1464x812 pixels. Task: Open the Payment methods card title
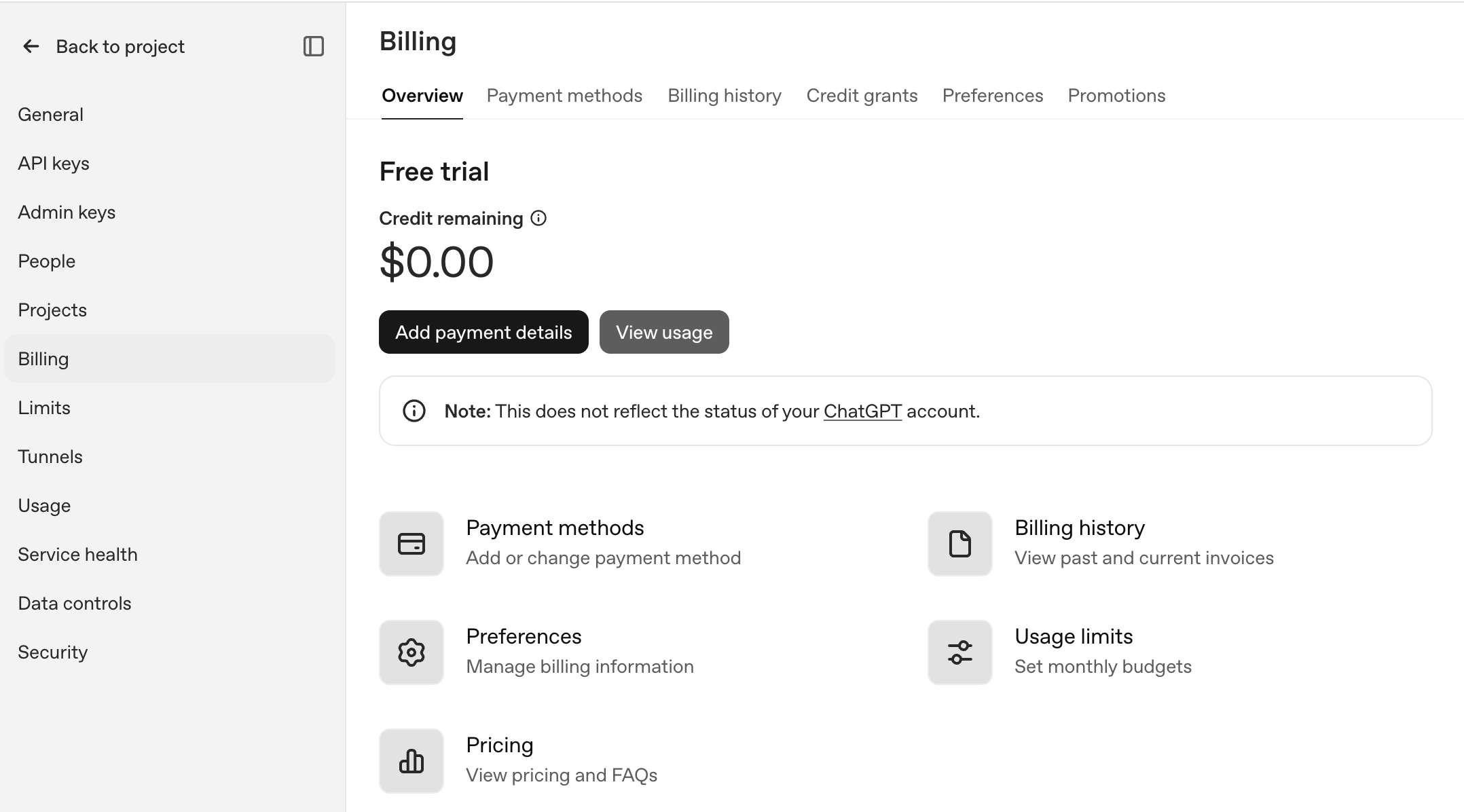coord(555,528)
